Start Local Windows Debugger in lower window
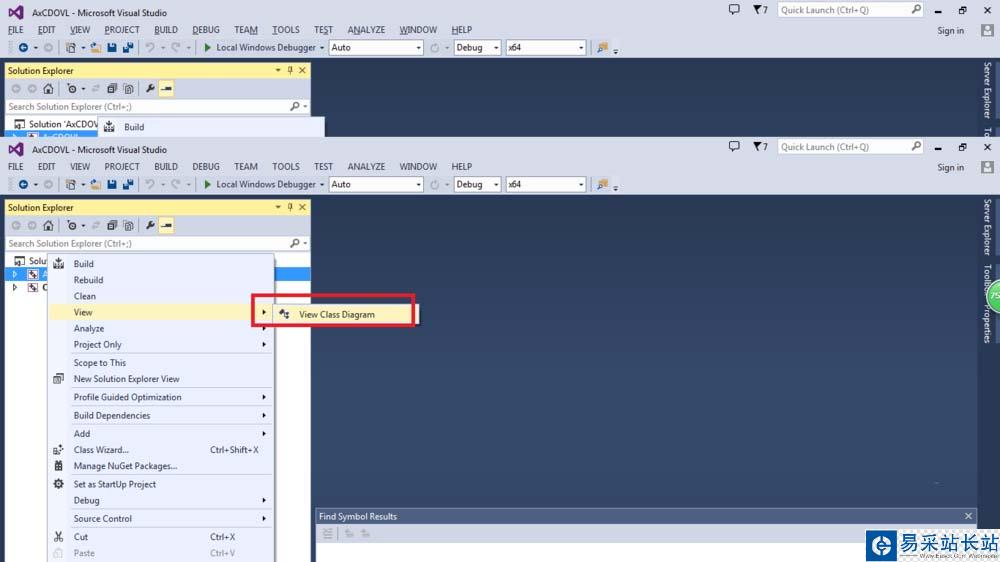 point(259,184)
